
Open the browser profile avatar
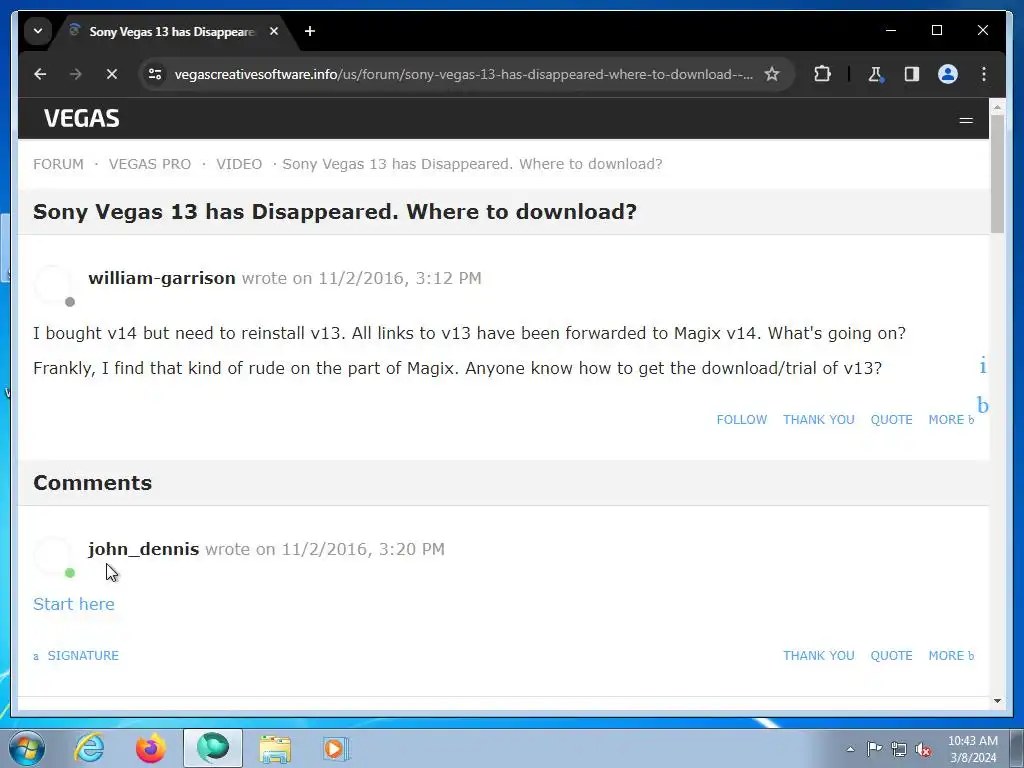(x=948, y=74)
